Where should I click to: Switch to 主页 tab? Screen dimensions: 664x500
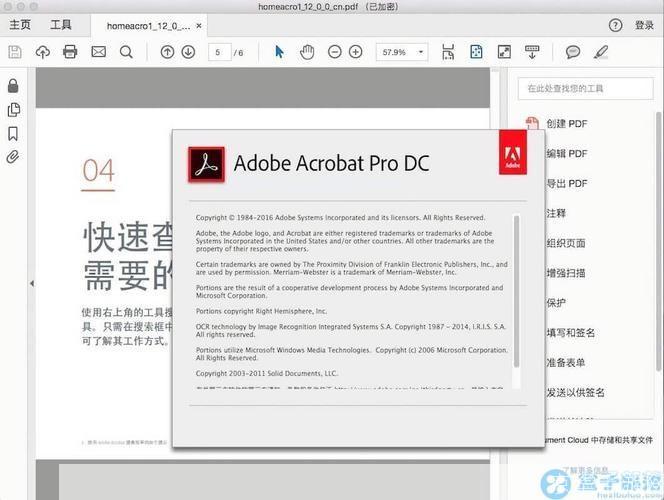click(20, 25)
